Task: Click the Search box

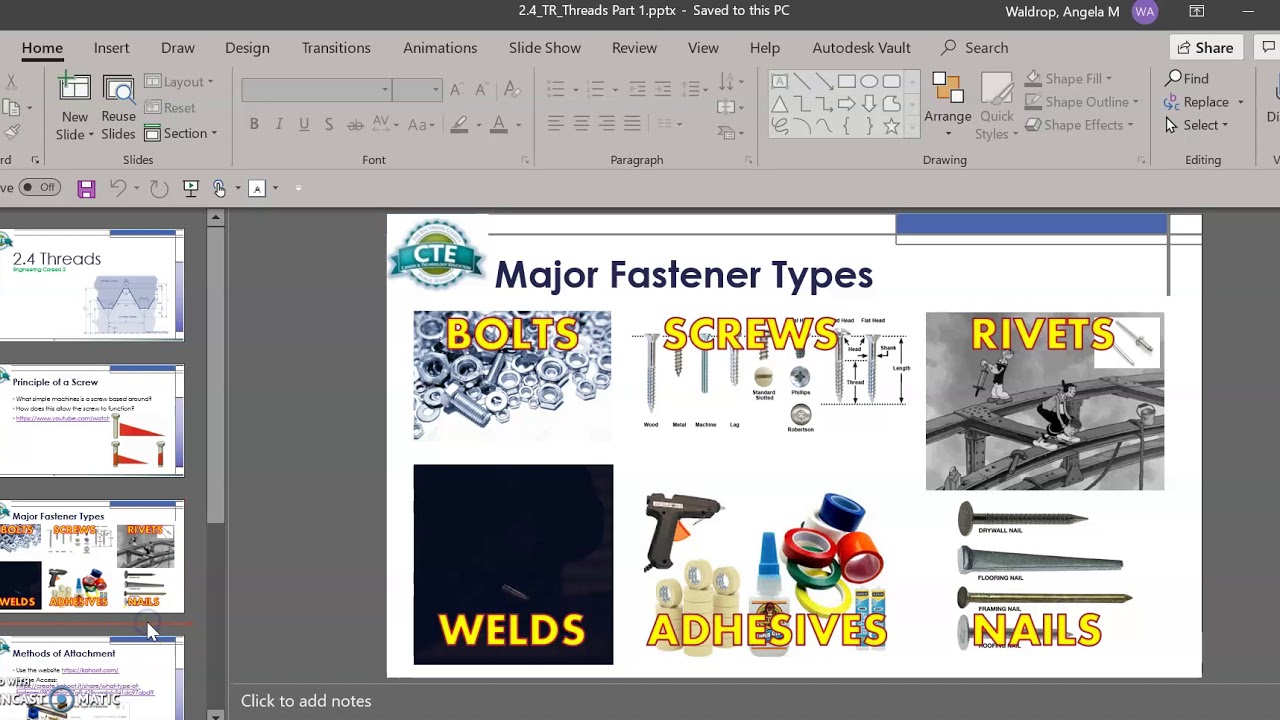Action: click(975, 48)
